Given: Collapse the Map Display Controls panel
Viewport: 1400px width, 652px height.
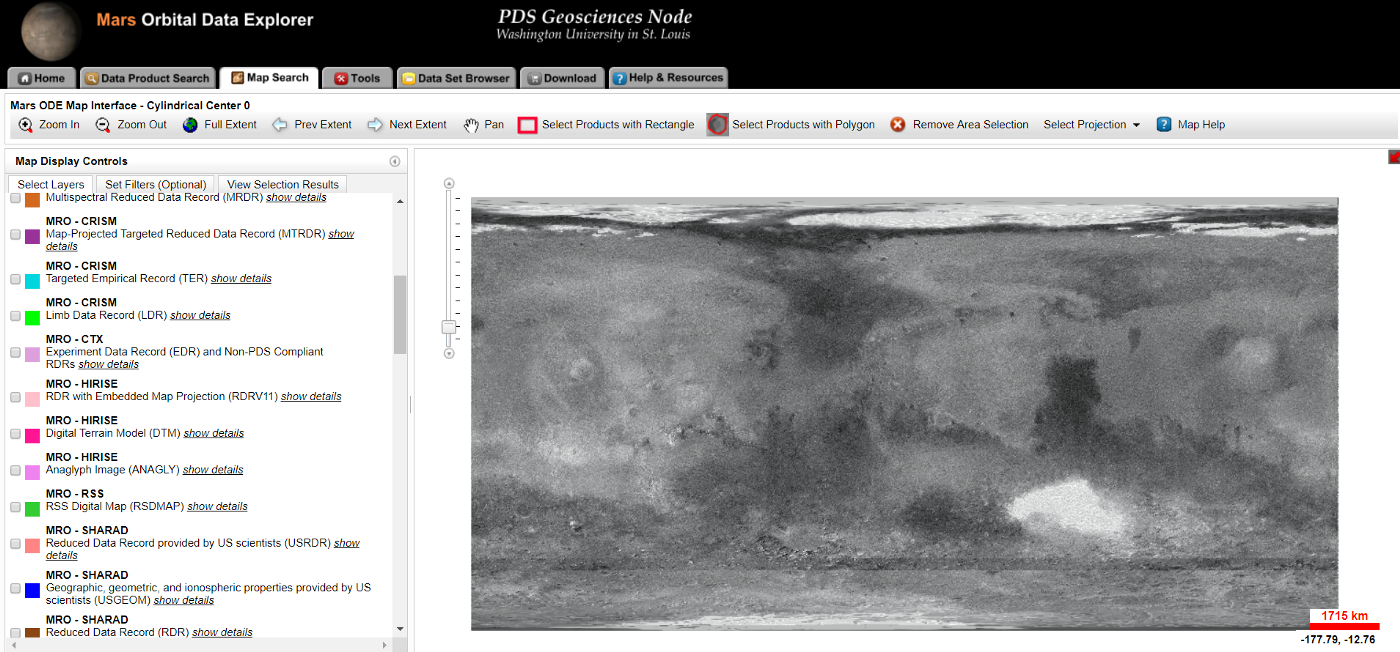Looking at the screenshot, I should click(x=395, y=161).
